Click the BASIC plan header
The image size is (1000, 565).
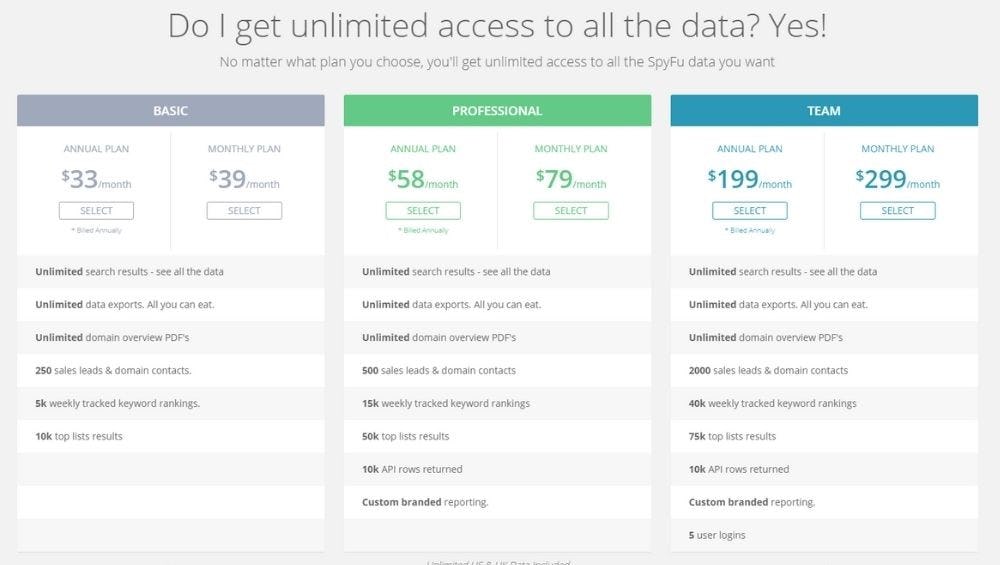[170, 111]
